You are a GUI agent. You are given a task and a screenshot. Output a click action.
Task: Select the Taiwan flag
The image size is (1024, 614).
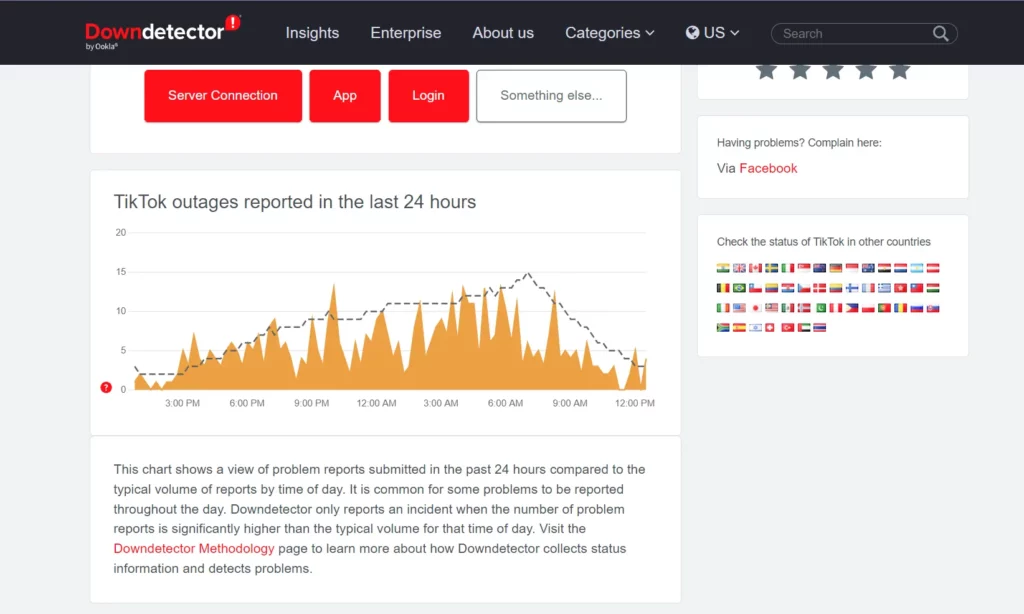(917, 288)
